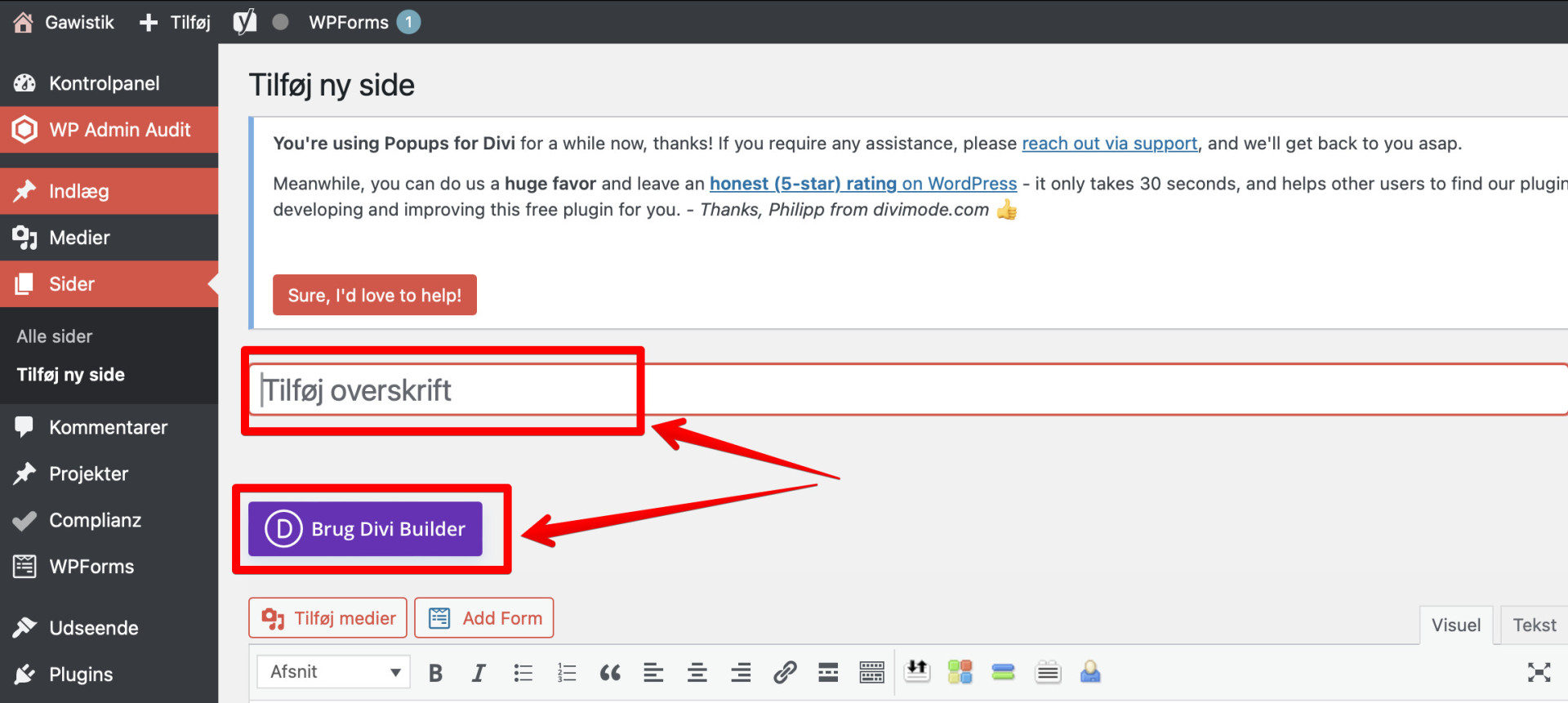Viewport: 1568px width, 703px height.
Task: Enable distraction-free fullscreen writing mode
Action: (x=1539, y=673)
